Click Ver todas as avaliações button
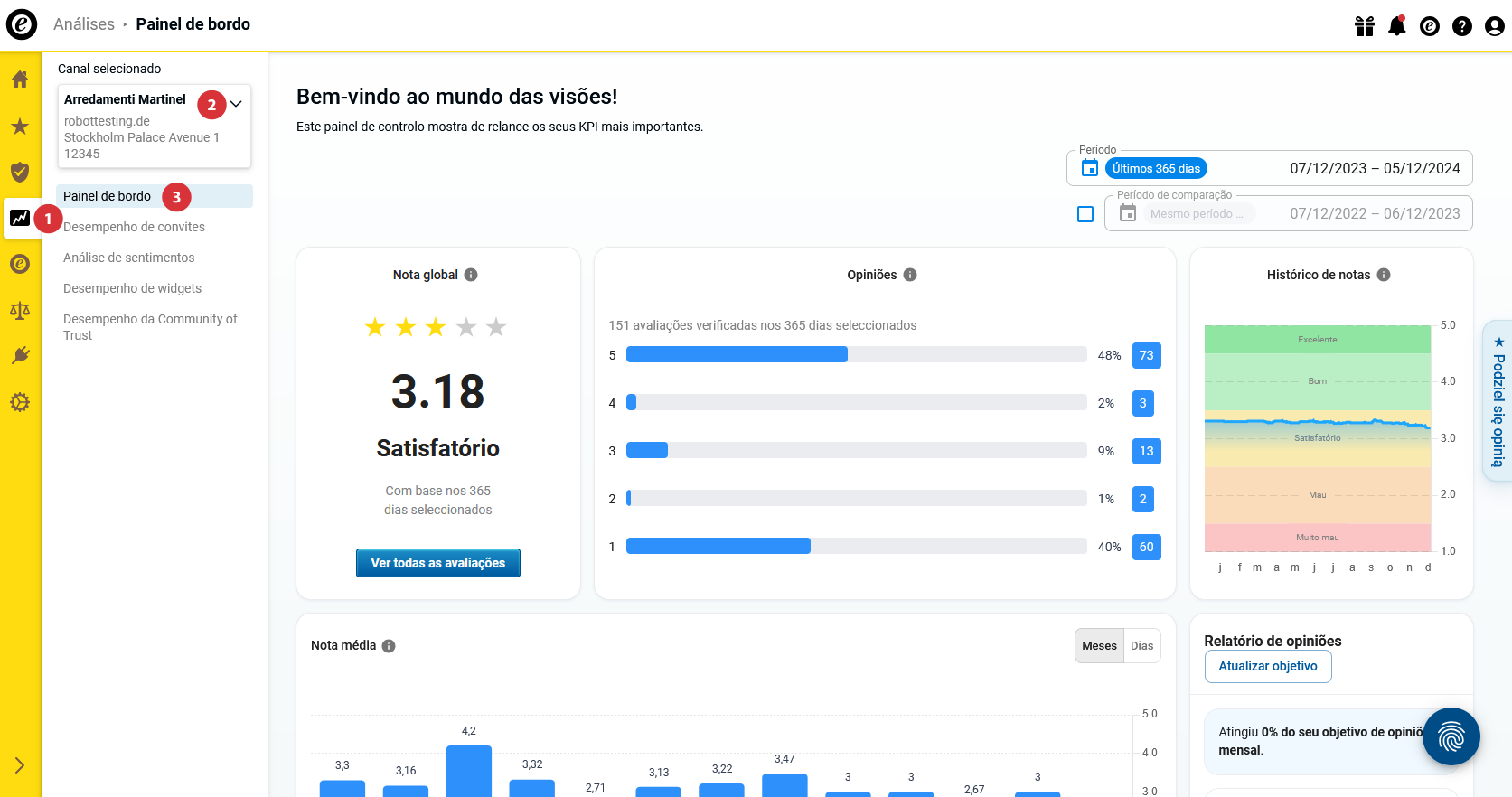1512x797 pixels. pyautogui.click(x=438, y=563)
